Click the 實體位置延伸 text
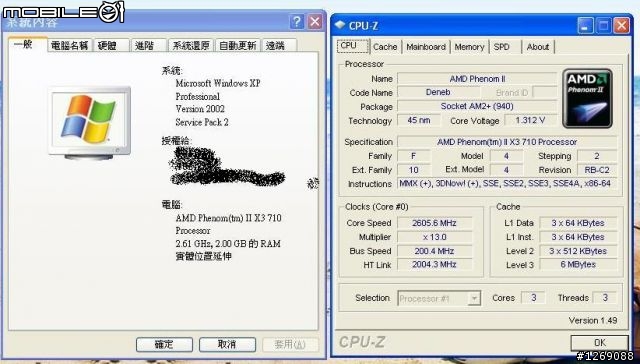The width and height of the screenshot is (640, 364). tap(203, 256)
